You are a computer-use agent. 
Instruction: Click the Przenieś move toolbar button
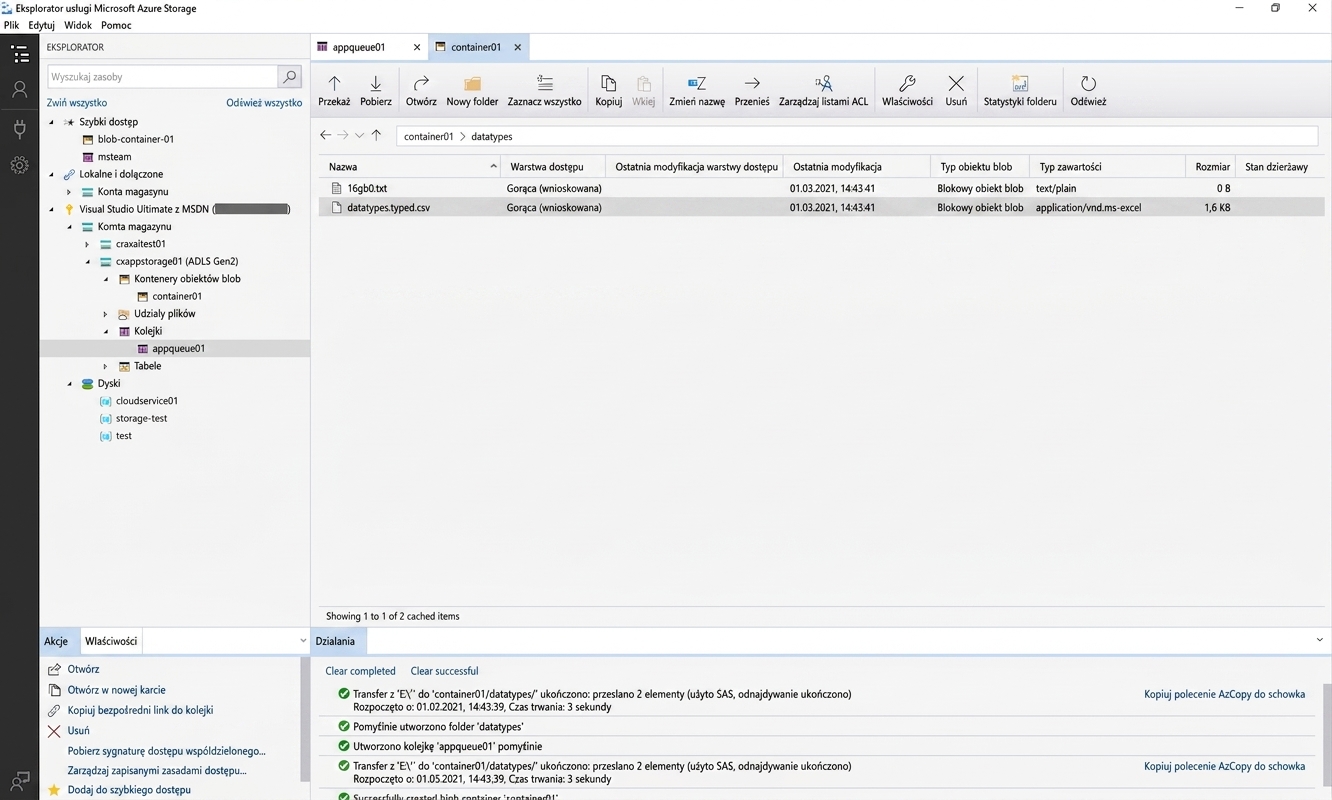[752, 90]
